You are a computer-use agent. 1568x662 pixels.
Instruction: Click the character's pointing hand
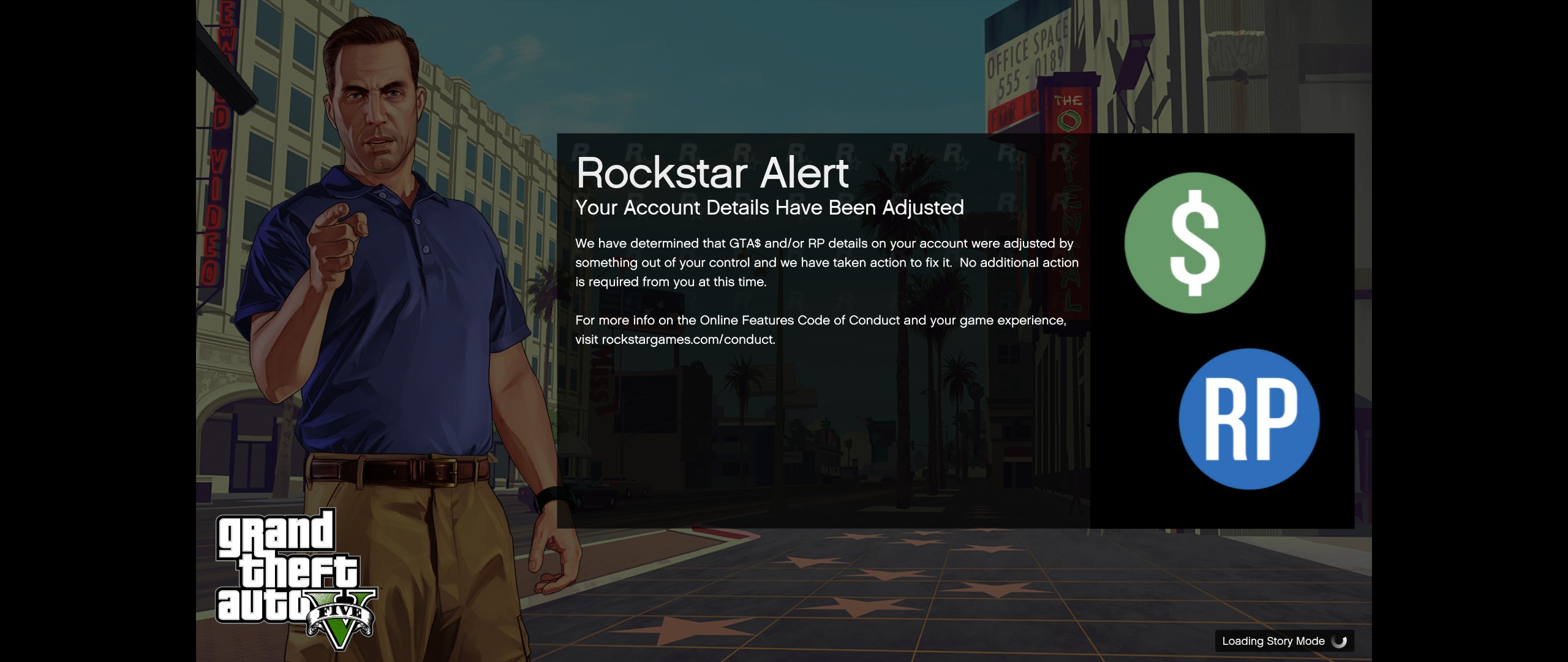tap(337, 239)
